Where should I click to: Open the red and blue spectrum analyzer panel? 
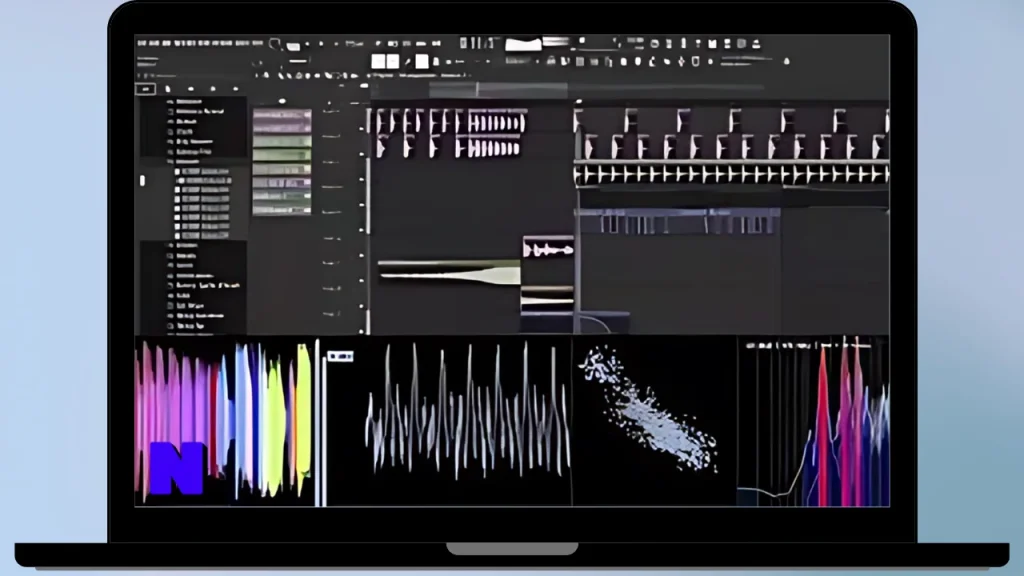pos(814,421)
